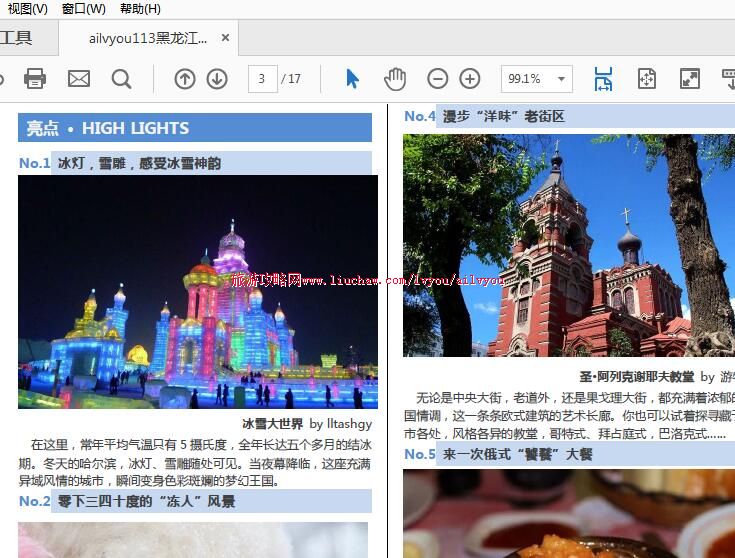Activate the hand pan tool
This screenshot has width=735, height=558.
[395, 78]
